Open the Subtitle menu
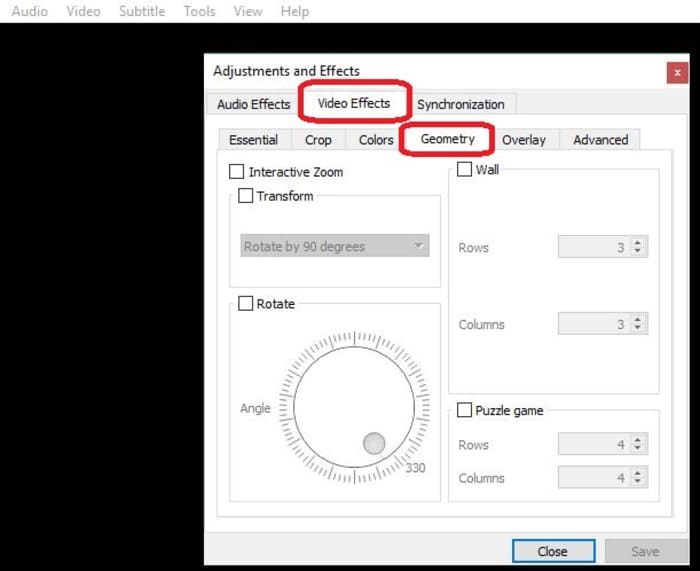This screenshot has width=700, height=571. click(x=142, y=11)
